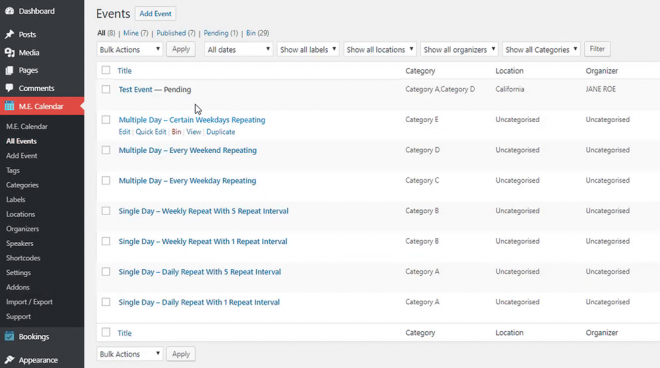Select Import / Export in sidebar menu
Screen dimensions: 660x368
[x=29, y=302]
